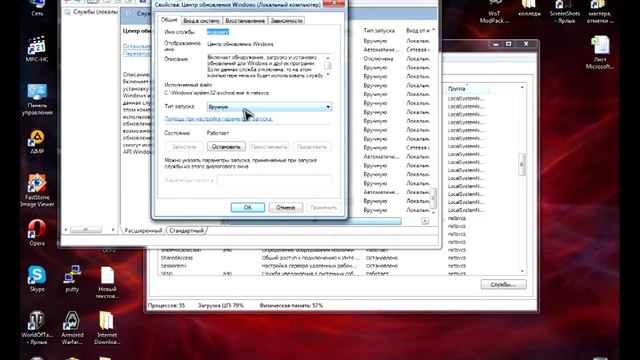Click the 'Службы...' button in Task Manager
640x360 pixels.
tap(503, 284)
